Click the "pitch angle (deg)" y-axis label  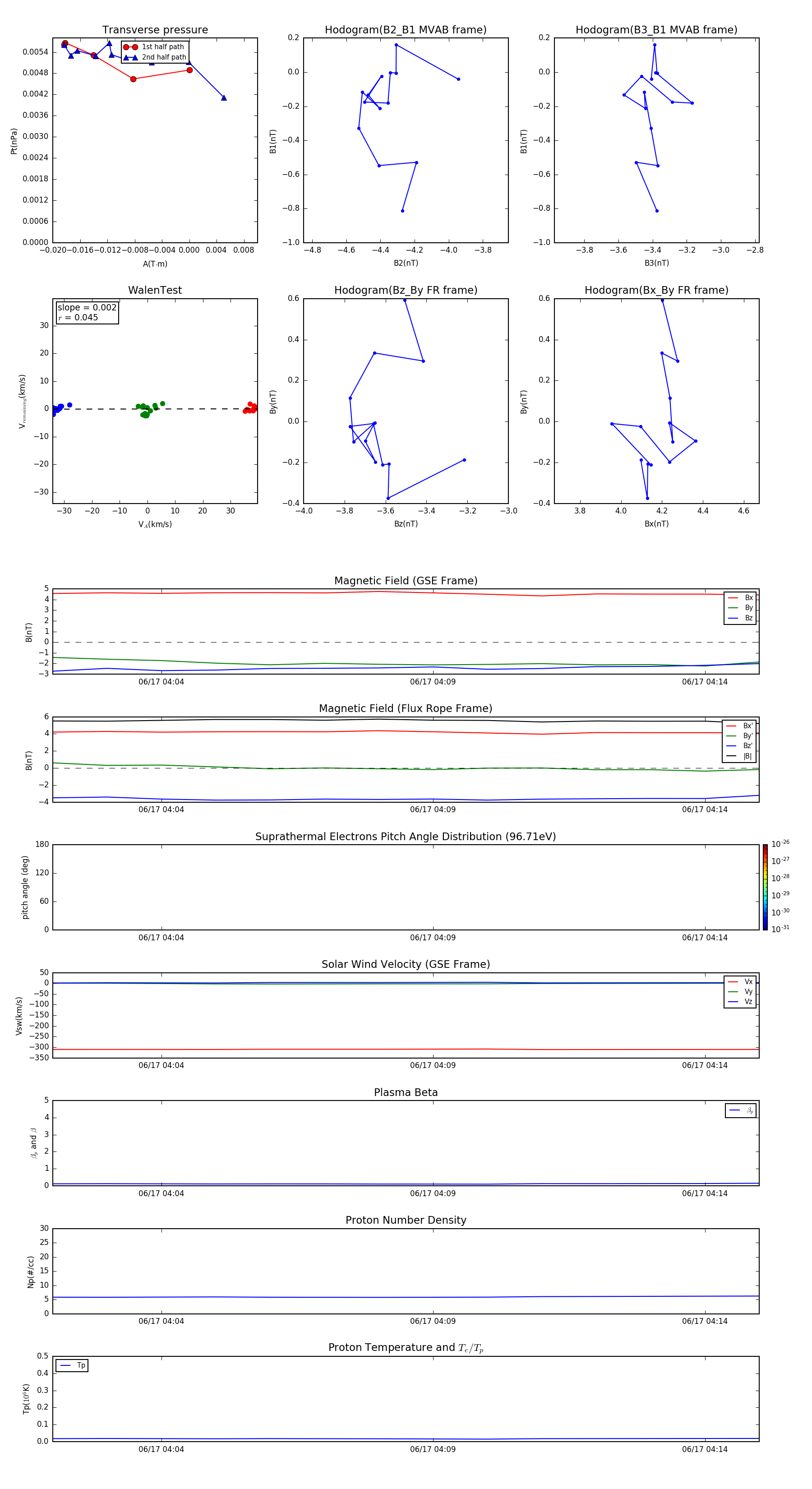25,887
